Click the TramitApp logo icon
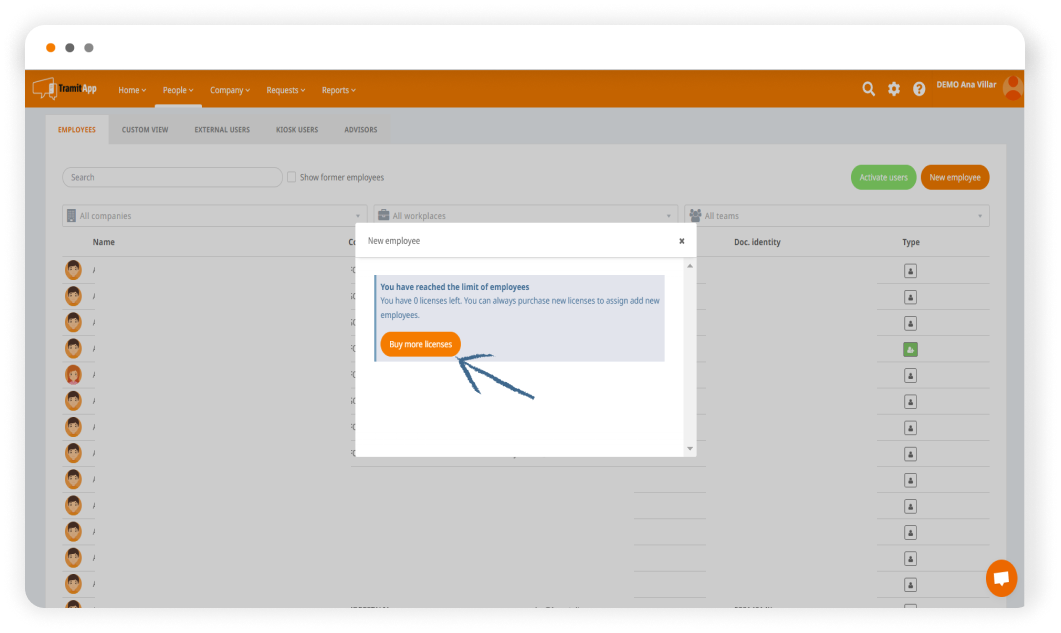 point(43,89)
